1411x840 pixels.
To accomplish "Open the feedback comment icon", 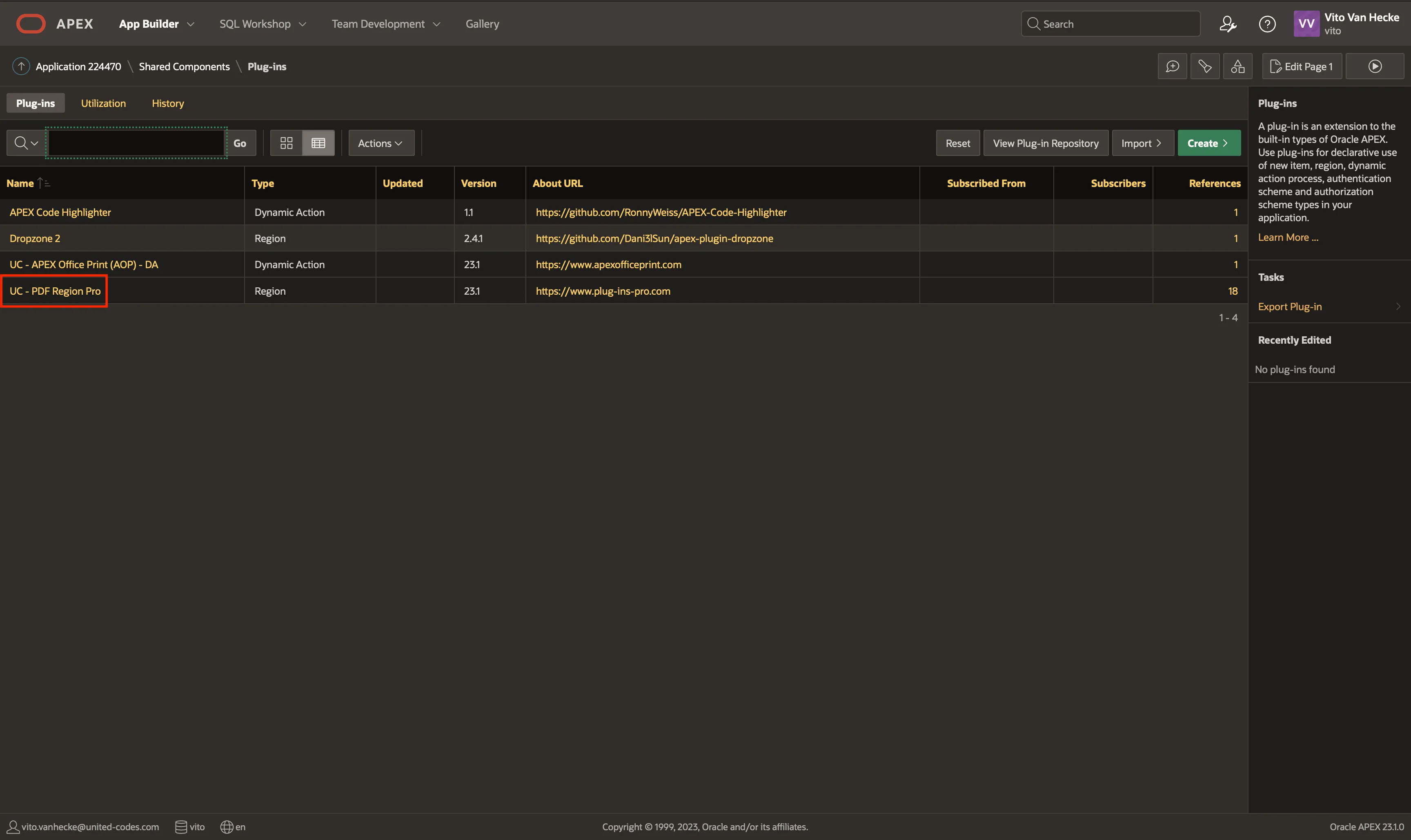I will point(1172,67).
